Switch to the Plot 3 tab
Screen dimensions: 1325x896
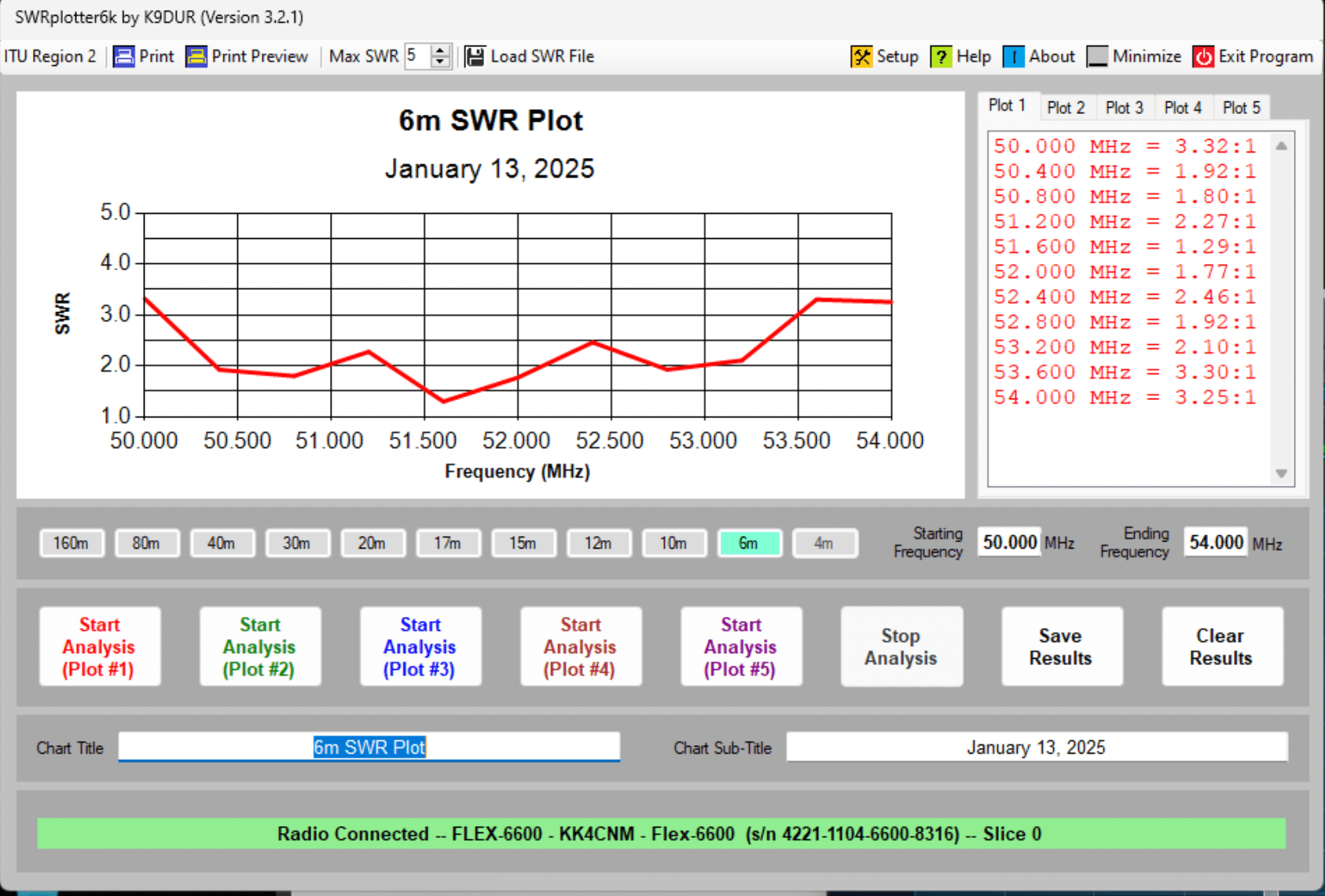click(x=1125, y=108)
